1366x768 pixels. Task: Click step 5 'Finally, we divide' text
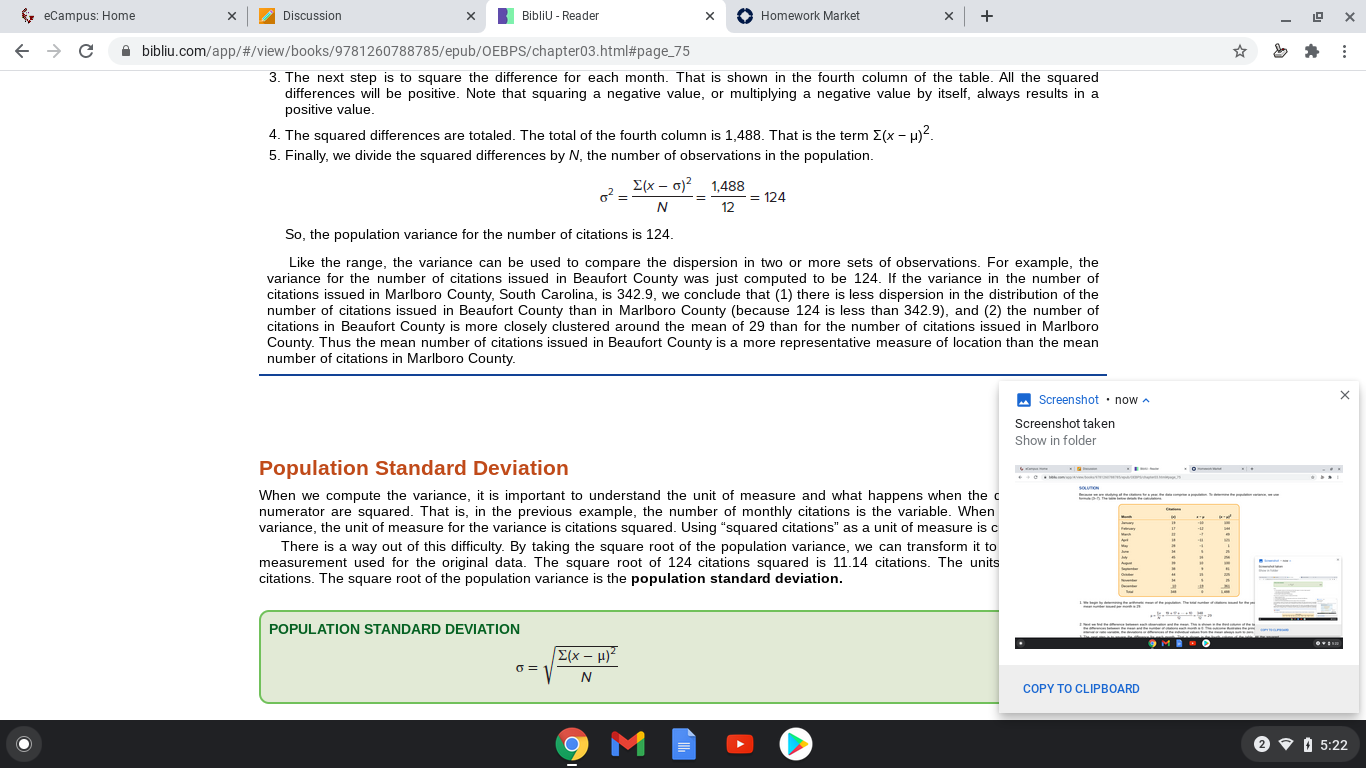click(579, 155)
